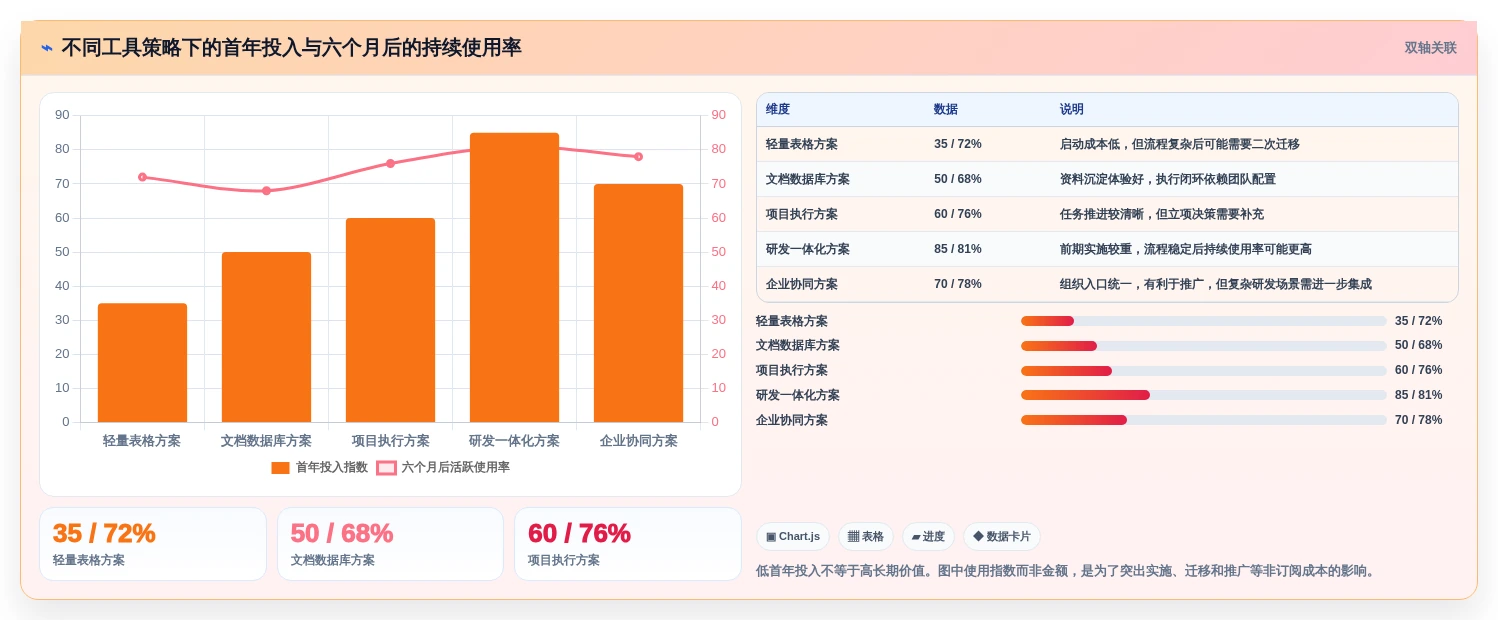The image size is (1498, 620).
Task: Click the 研发一体化方案 progress bar
Action: pyautogui.click(x=1203, y=395)
